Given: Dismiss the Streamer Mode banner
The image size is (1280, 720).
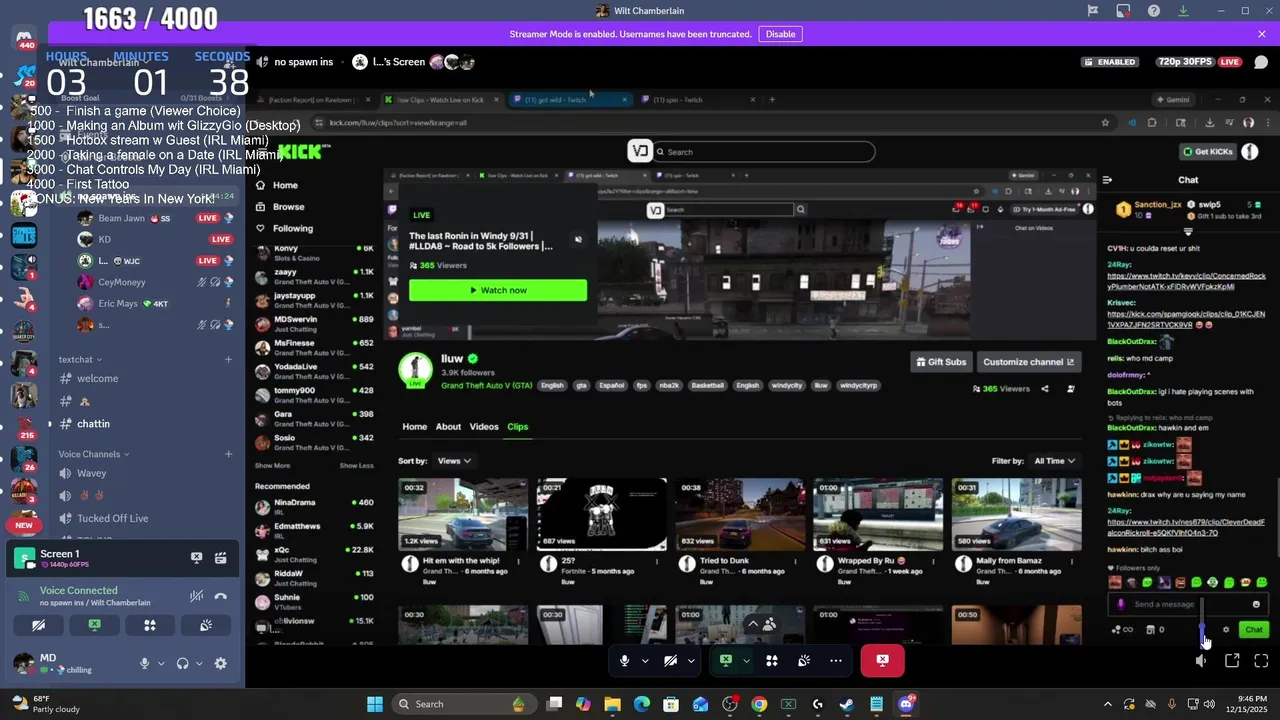Looking at the screenshot, I should 1262,34.
